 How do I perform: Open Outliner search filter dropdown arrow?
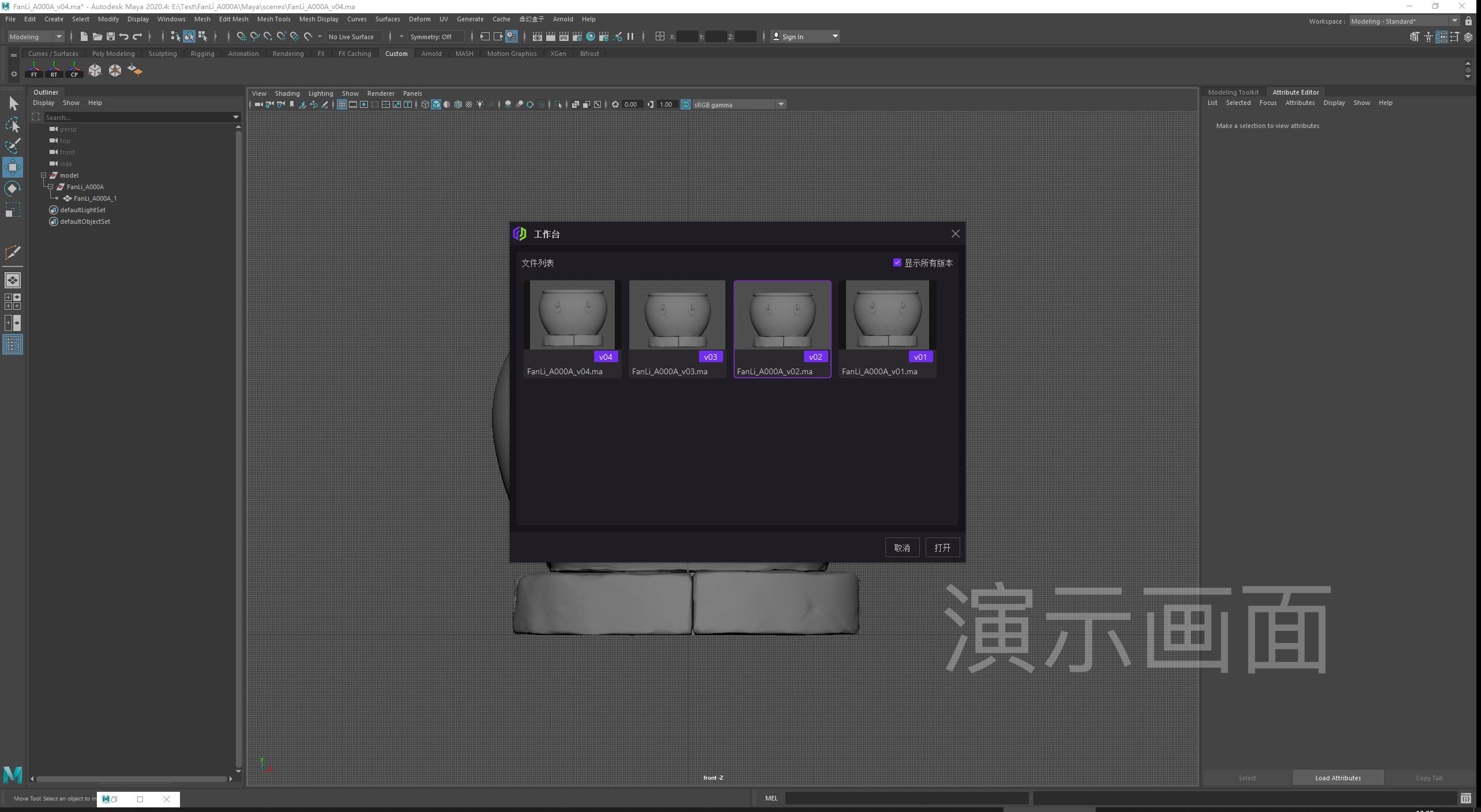click(x=235, y=117)
